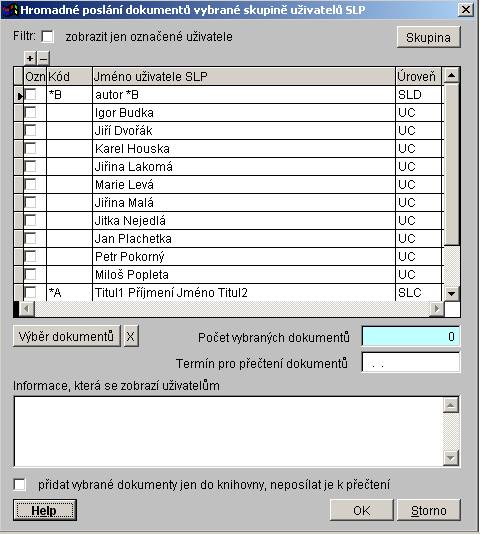Open the Skupina button

429,37
